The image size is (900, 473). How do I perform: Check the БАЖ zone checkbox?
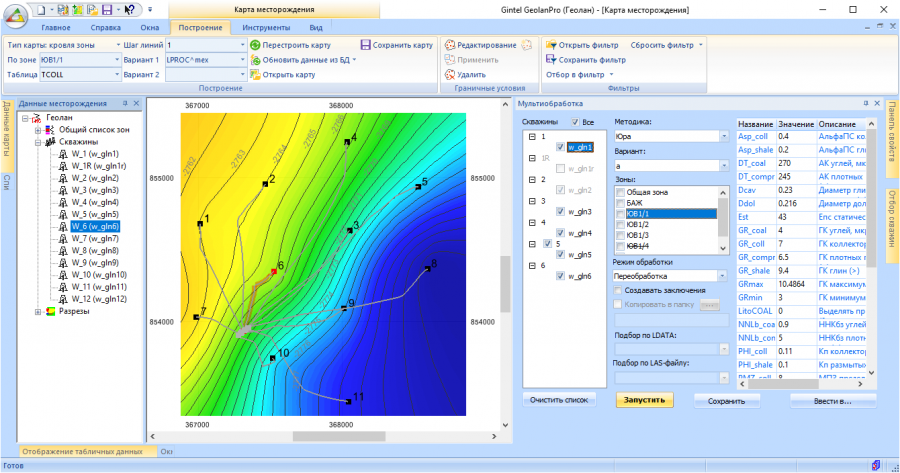(620, 203)
